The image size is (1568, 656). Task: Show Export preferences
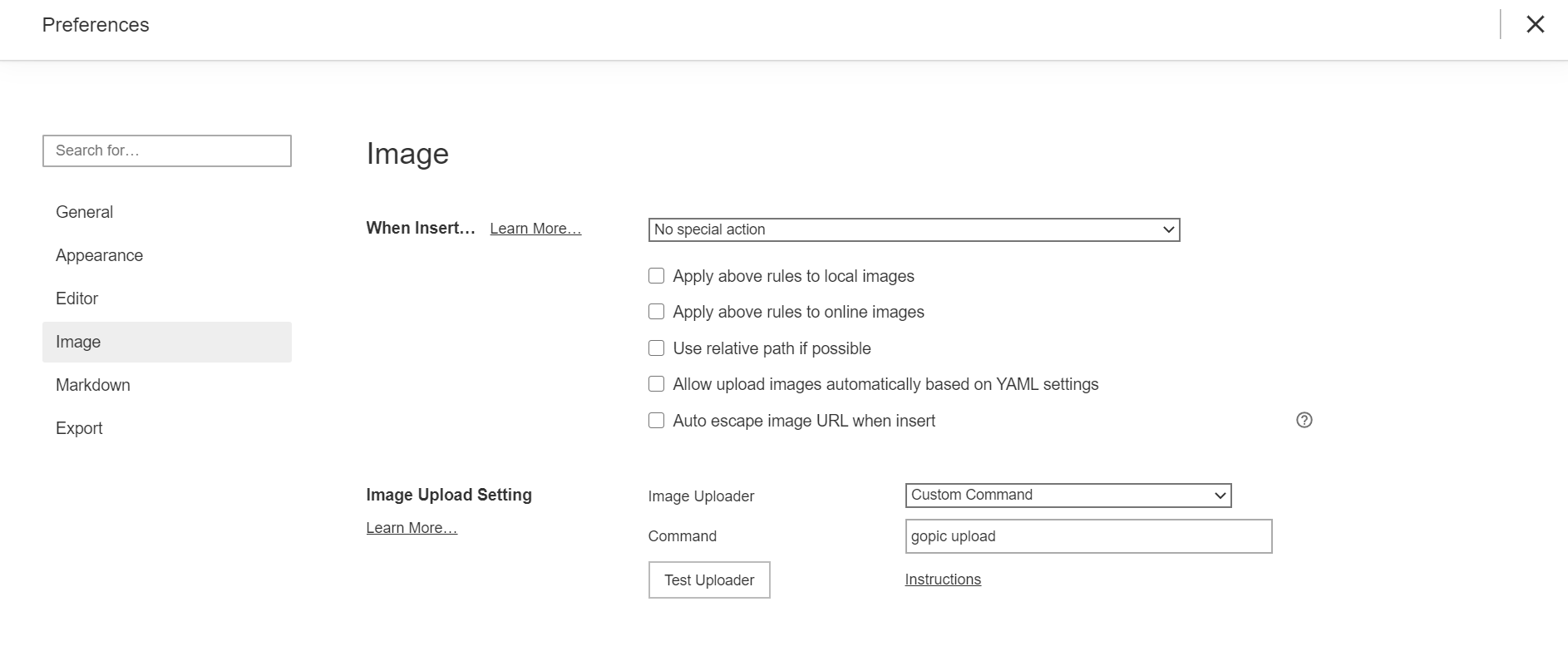click(80, 428)
